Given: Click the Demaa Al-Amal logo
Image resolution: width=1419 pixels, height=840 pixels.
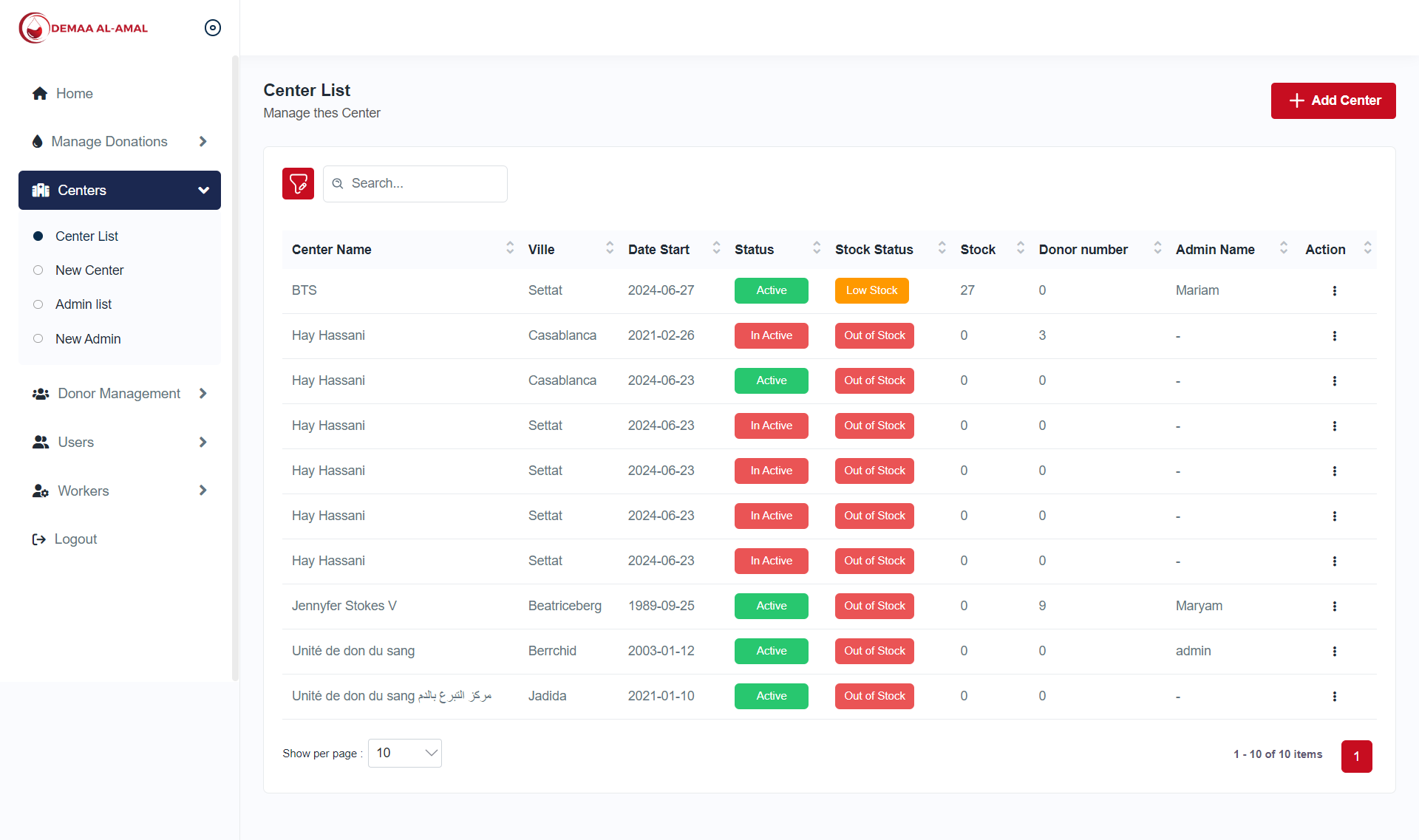Looking at the screenshot, I should click(x=84, y=28).
